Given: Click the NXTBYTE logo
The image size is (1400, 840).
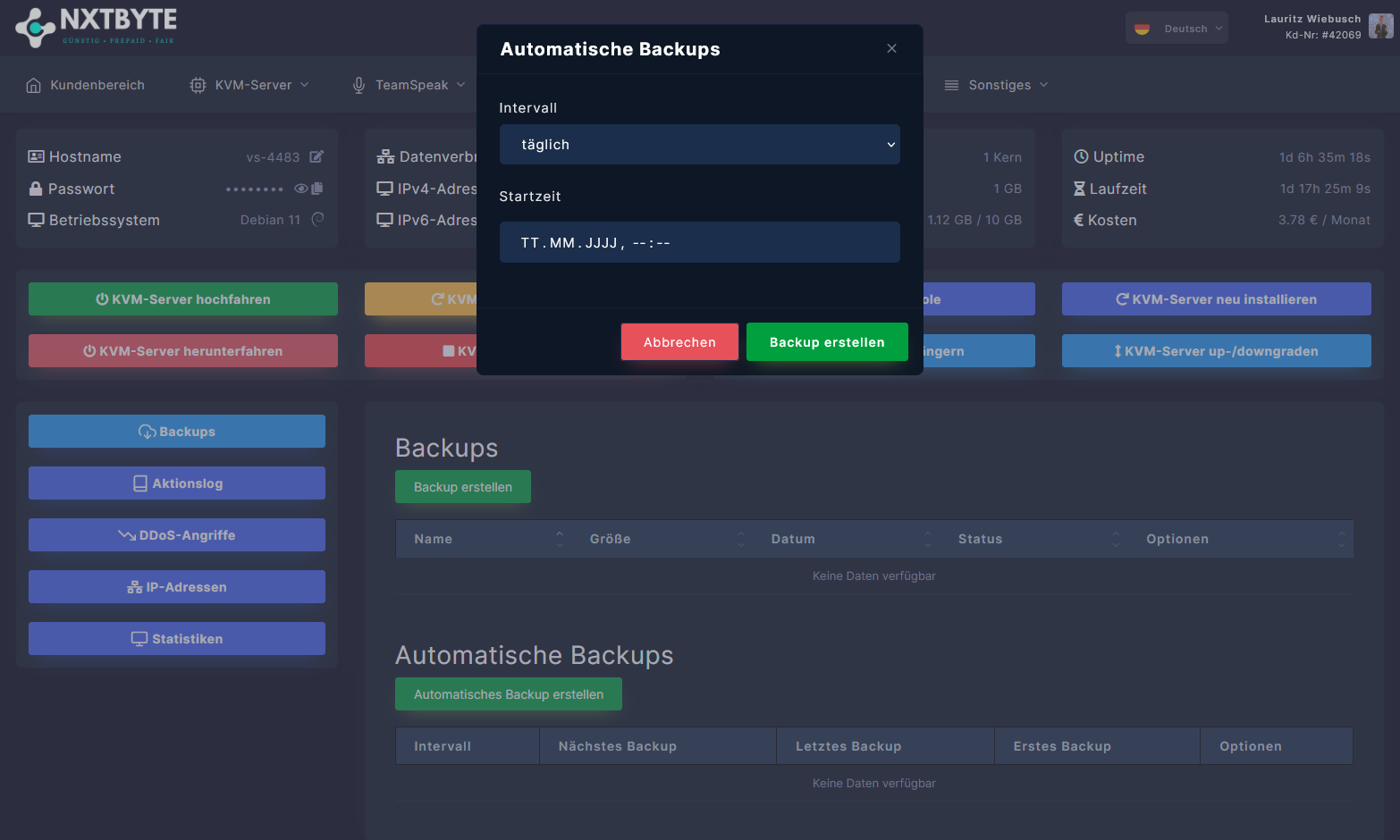Looking at the screenshot, I should [x=96, y=27].
